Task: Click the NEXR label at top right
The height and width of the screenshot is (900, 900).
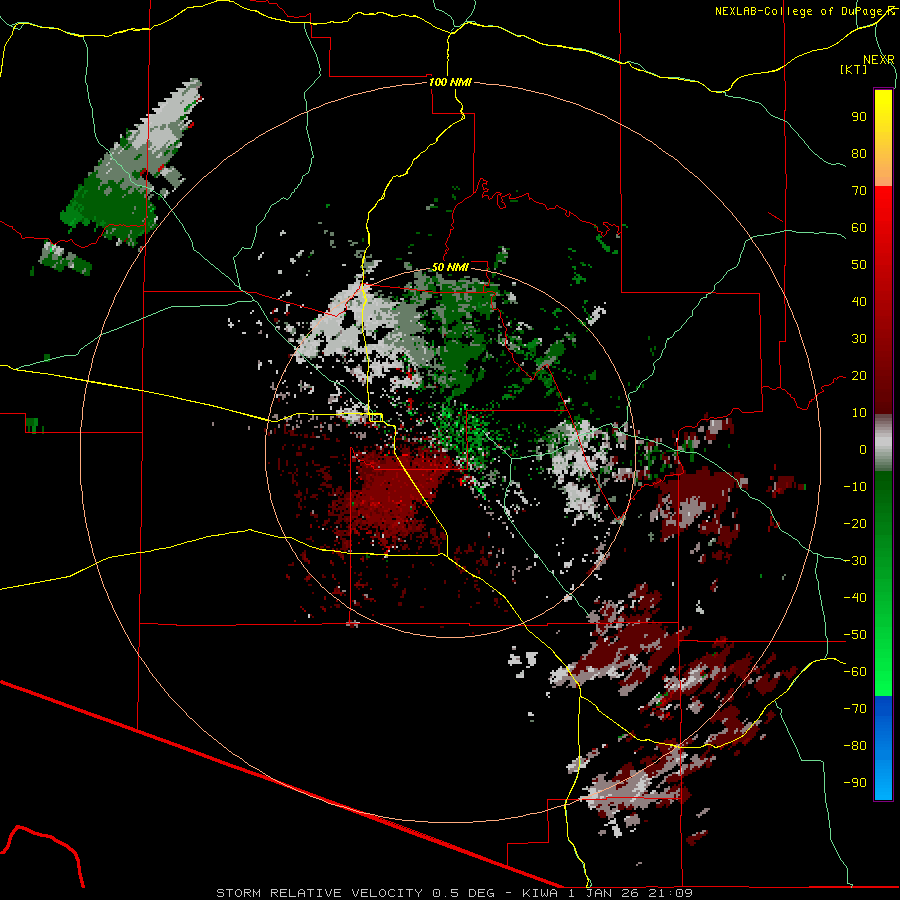Action: 879,60
